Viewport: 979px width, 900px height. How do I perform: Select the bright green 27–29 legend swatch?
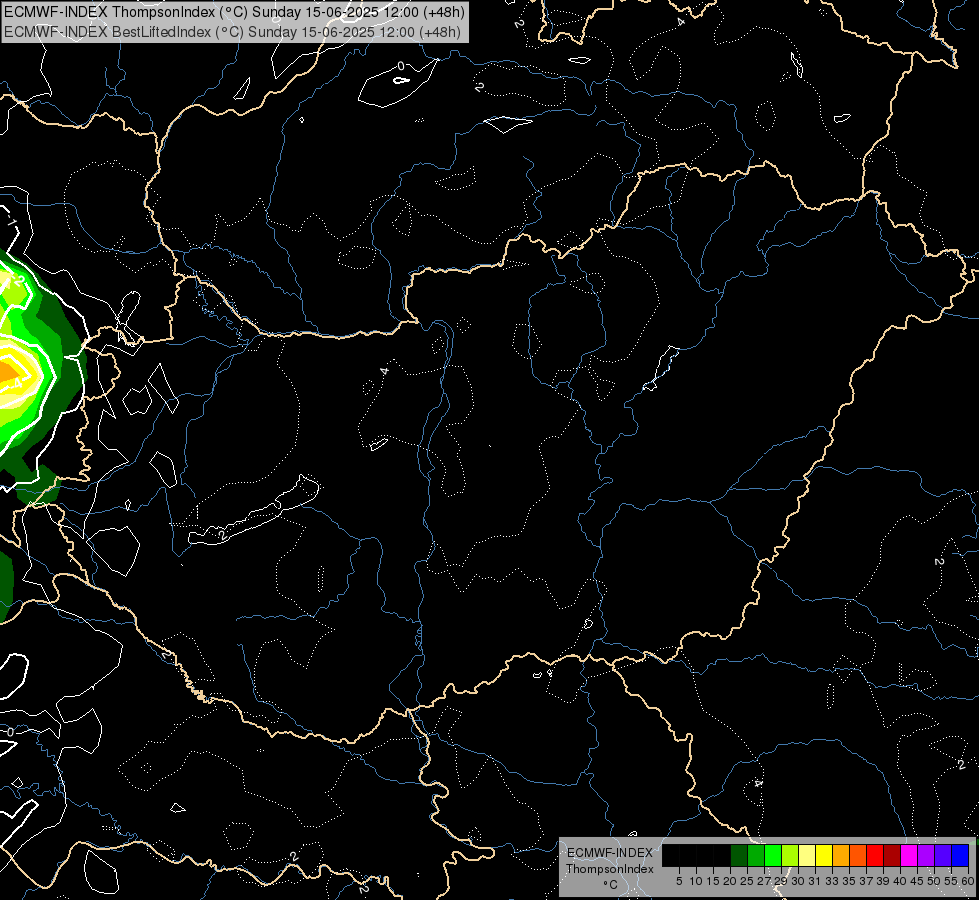coord(772,856)
